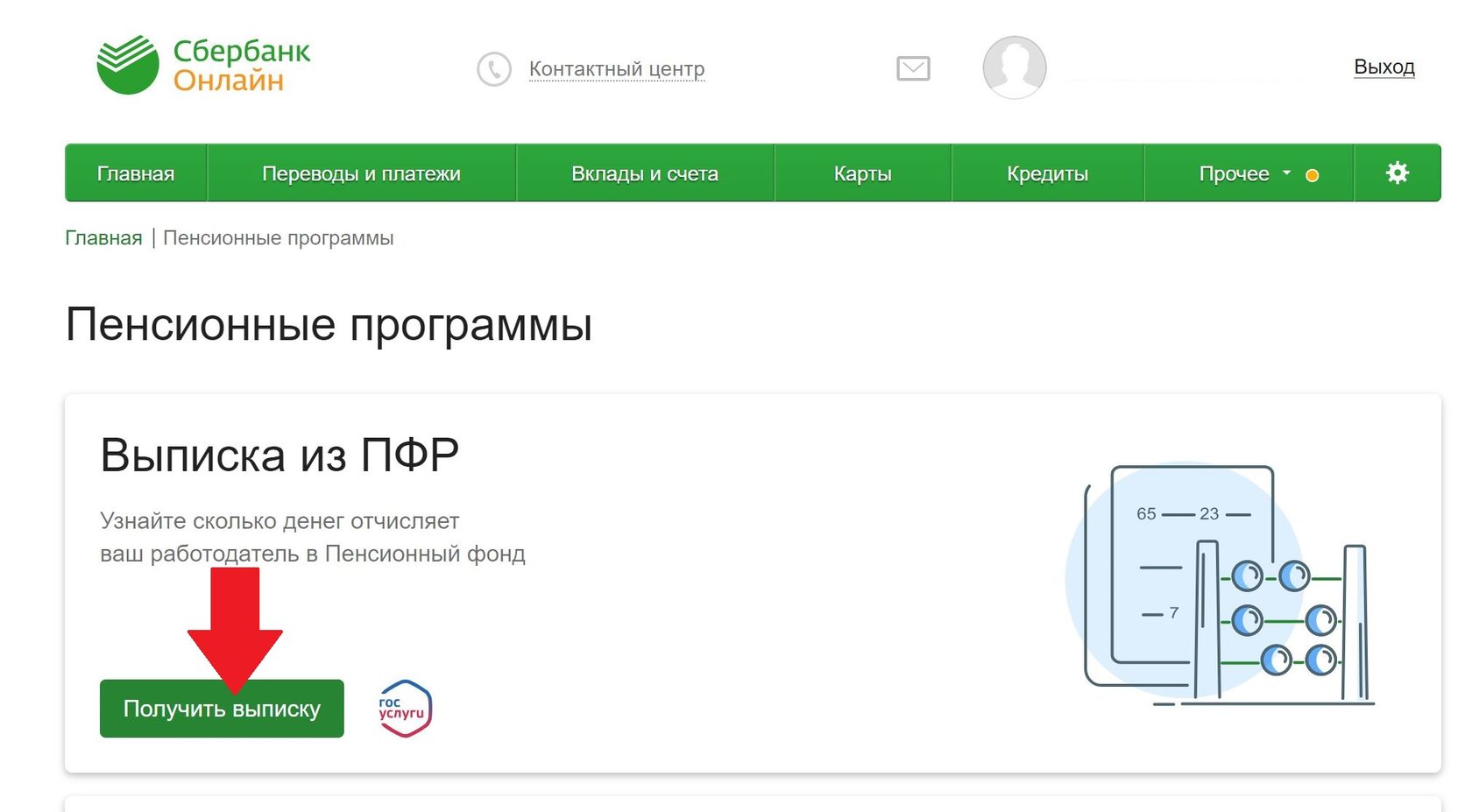The width and height of the screenshot is (1472, 812).
Task: Open settings via the gear icon
Action: [1398, 173]
